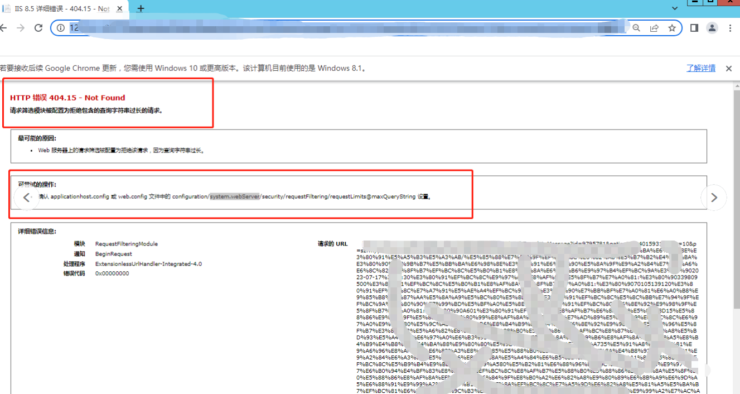Click ExtensionlessUrlHandler-Integrated-4.0 handler text
Viewport: 740px width, 394px height.
(x=148, y=264)
